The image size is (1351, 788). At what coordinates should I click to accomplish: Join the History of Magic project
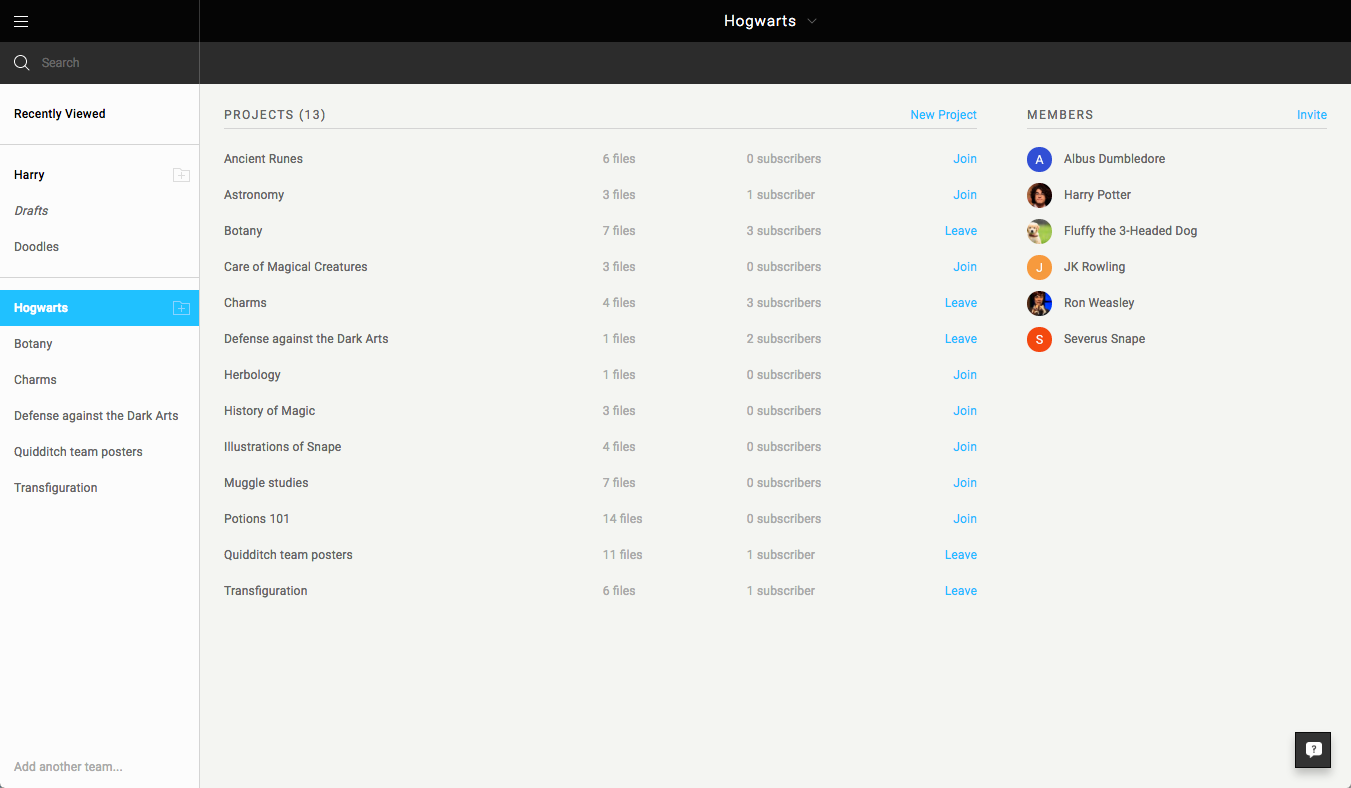[x=965, y=411]
